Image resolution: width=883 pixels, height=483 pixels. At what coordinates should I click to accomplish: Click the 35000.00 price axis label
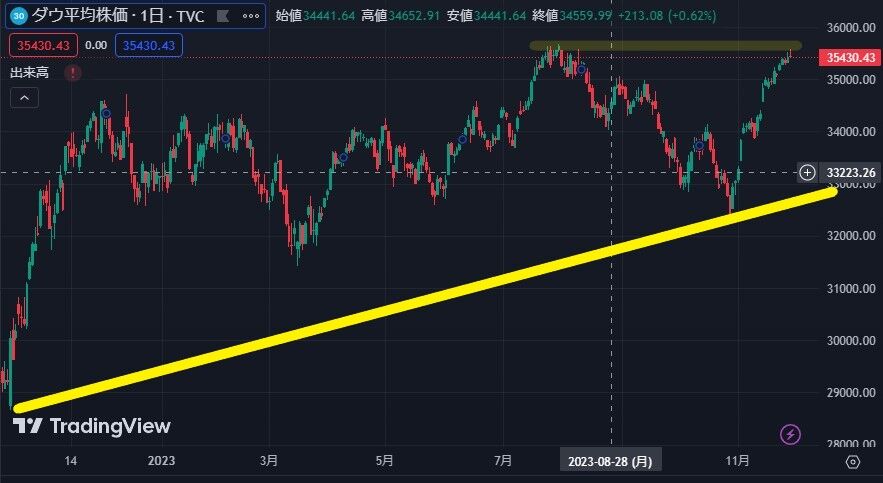(x=852, y=79)
